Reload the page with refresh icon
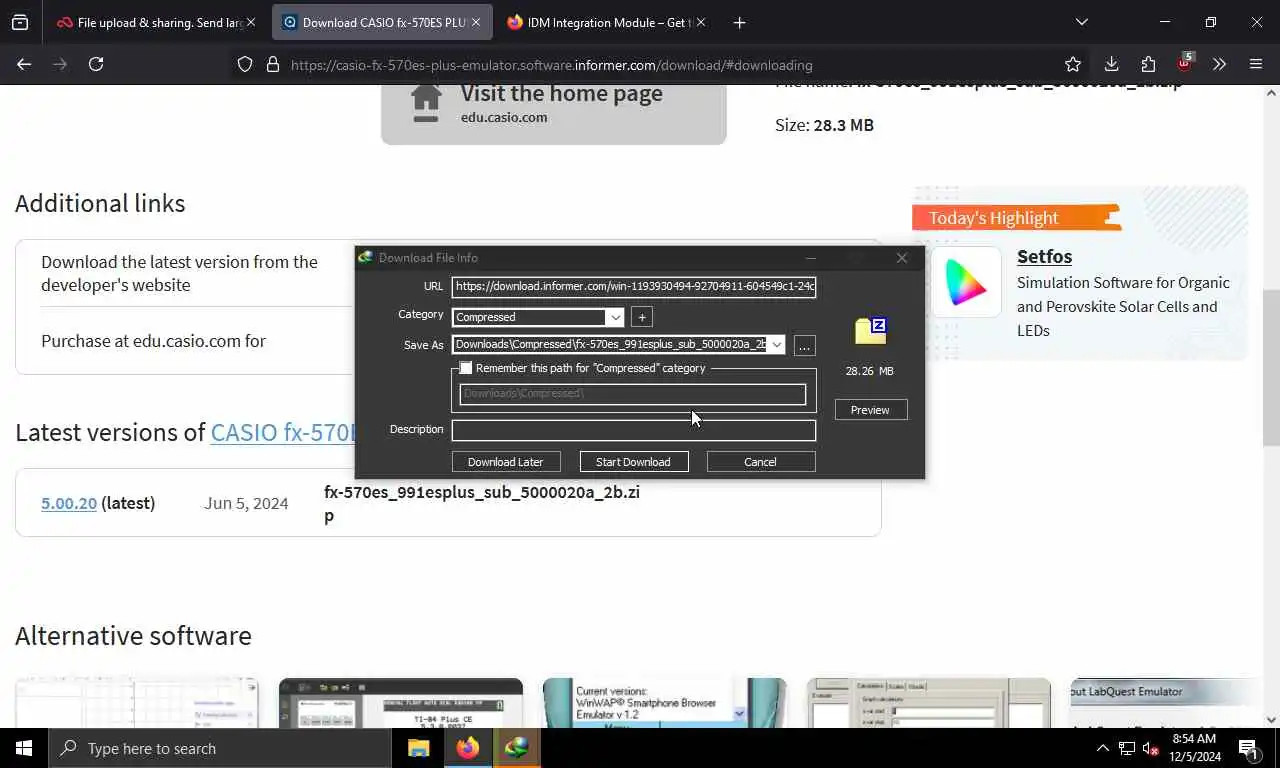This screenshot has height=768, width=1280. pos(96,64)
